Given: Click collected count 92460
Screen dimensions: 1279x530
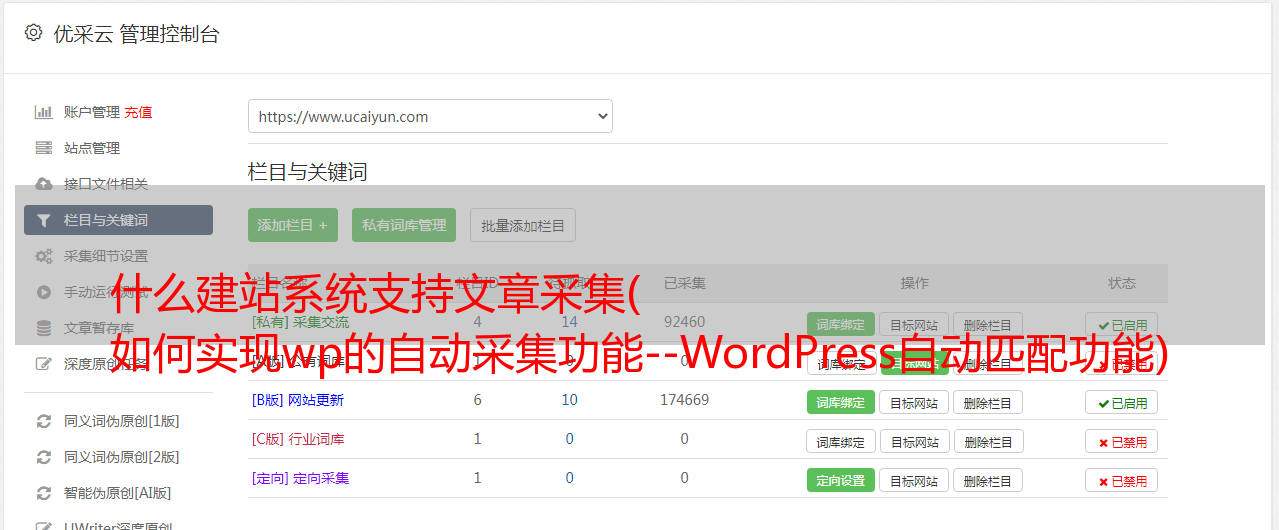Looking at the screenshot, I should (685, 322).
